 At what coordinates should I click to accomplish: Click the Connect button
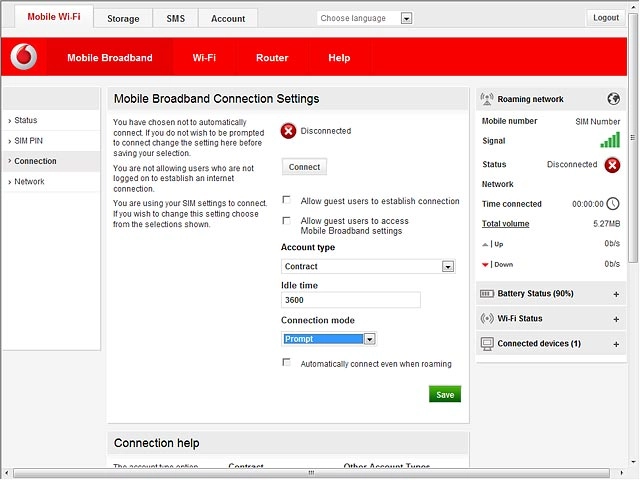point(304,167)
